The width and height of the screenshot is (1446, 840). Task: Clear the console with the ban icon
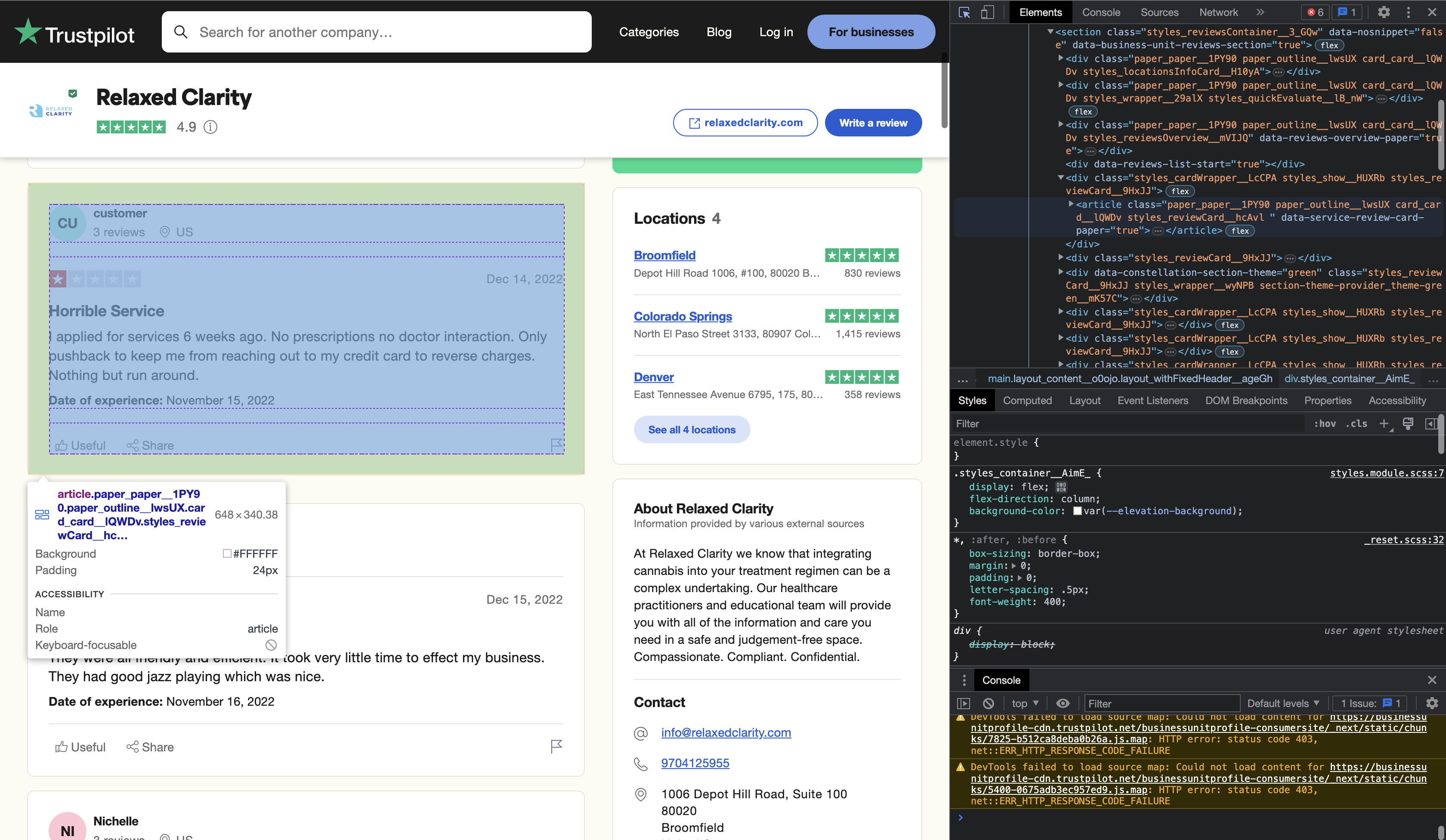click(x=988, y=703)
